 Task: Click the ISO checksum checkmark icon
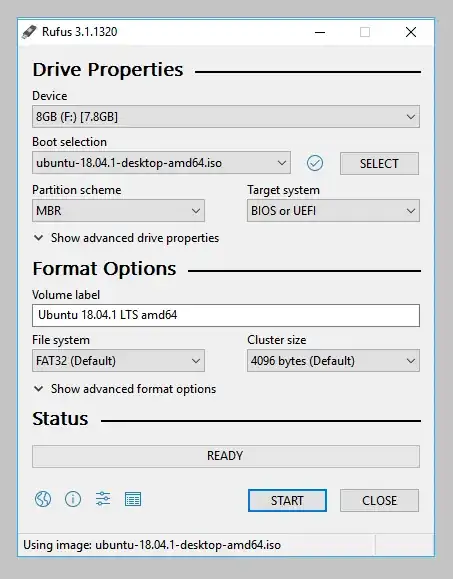click(315, 163)
